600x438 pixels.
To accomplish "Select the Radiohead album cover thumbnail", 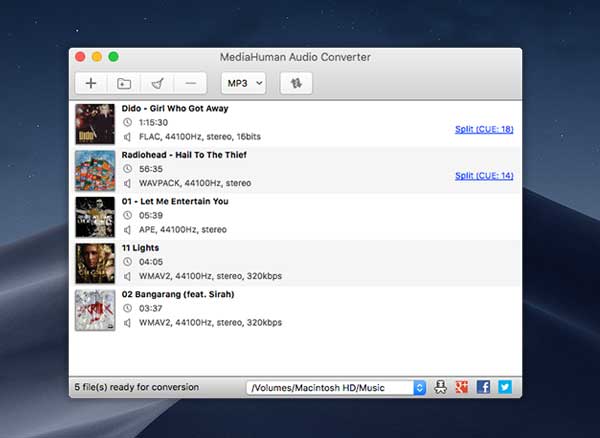I will point(95,170).
